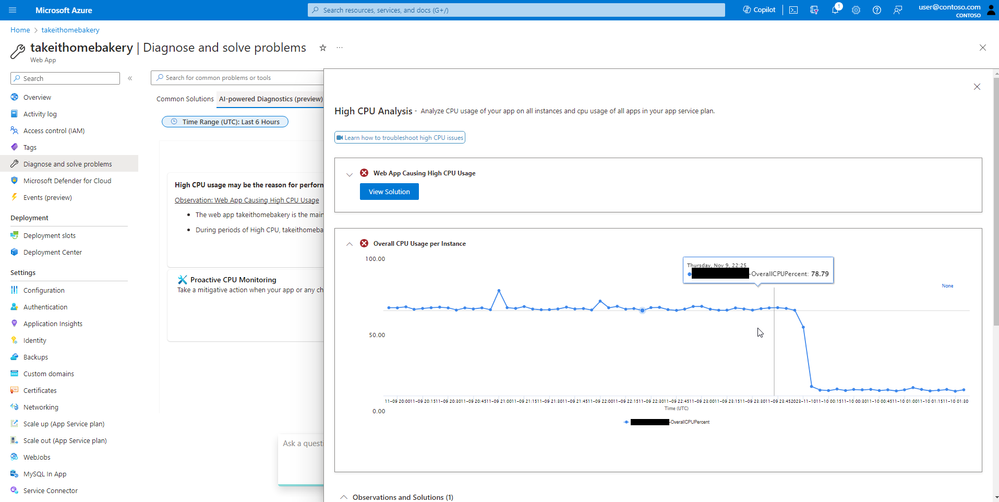Favorite this page with the star icon
The height and width of the screenshot is (502, 999).
click(322, 48)
